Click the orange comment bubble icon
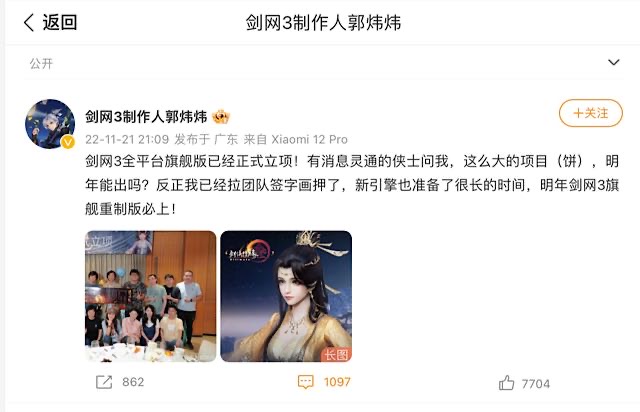Viewport: 640px width, 412px height. tap(306, 382)
